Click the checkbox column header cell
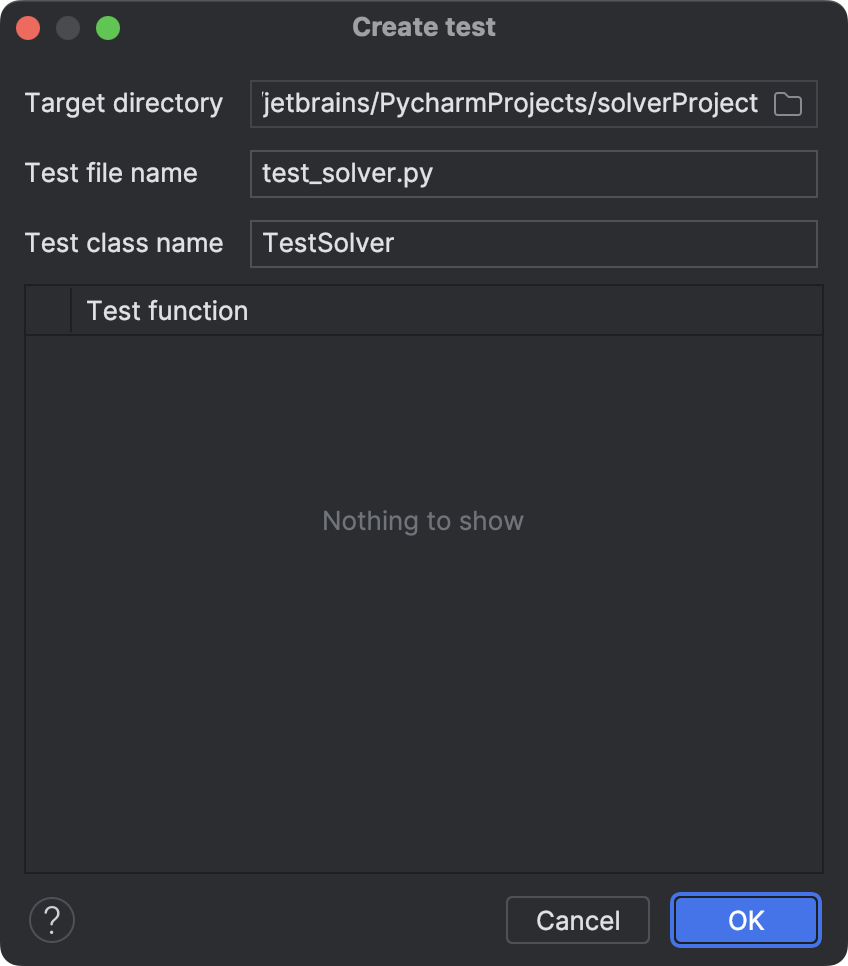The width and height of the screenshot is (848, 966). click(x=47, y=310)
